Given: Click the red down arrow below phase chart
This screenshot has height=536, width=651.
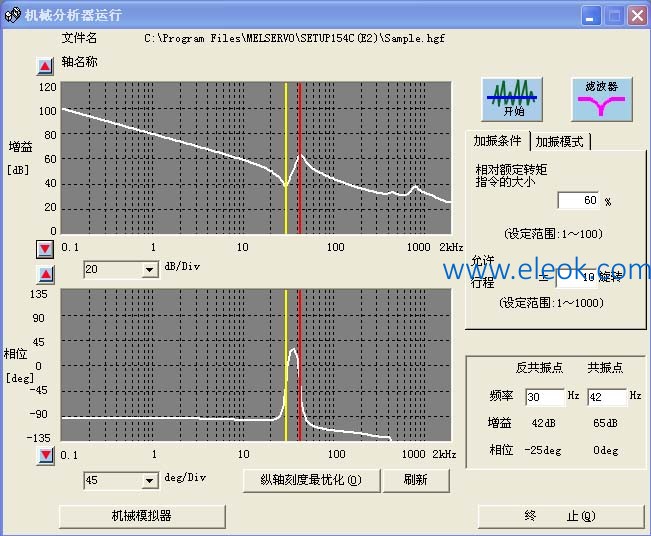Looking at the screenshot, I should click(45, 455).
